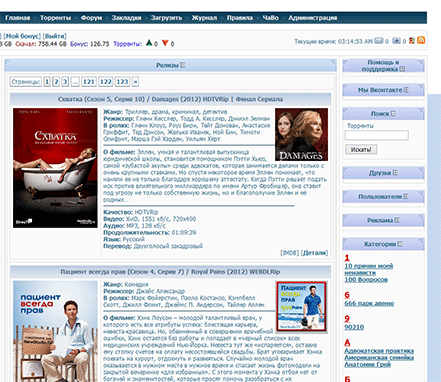The height and width of the screenshot is (382, 441).
Task: Open the sent messages outbox icon
Action: [x=396, y=41]
